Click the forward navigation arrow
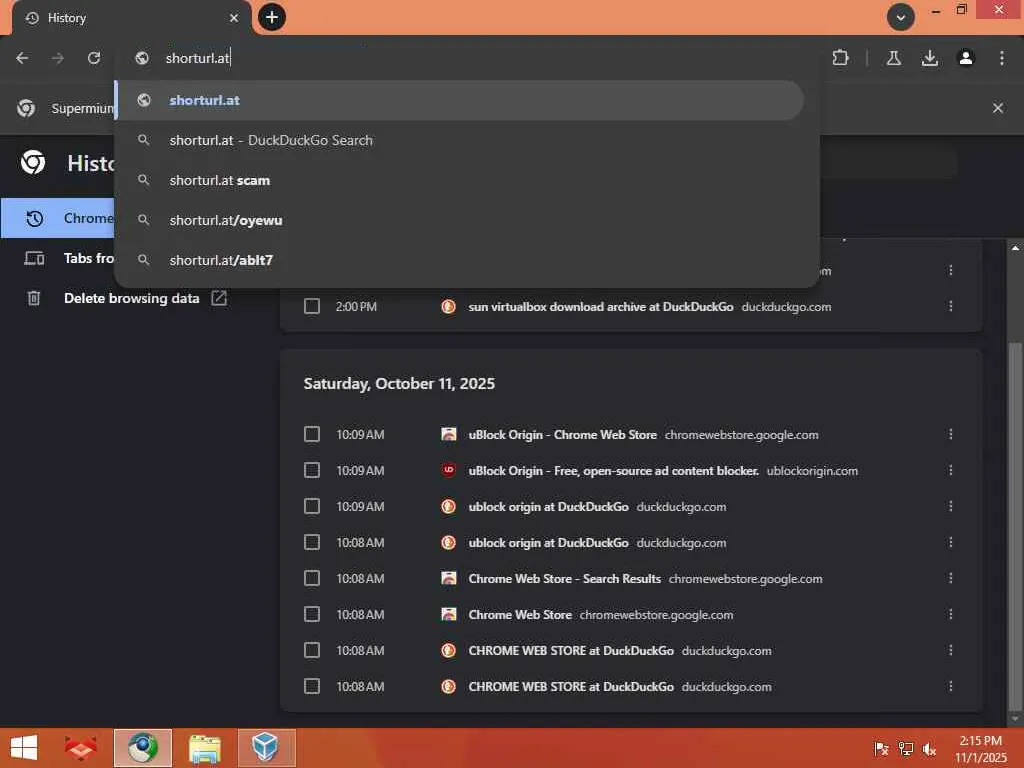 pyautogui.click(x=58, y=58)
